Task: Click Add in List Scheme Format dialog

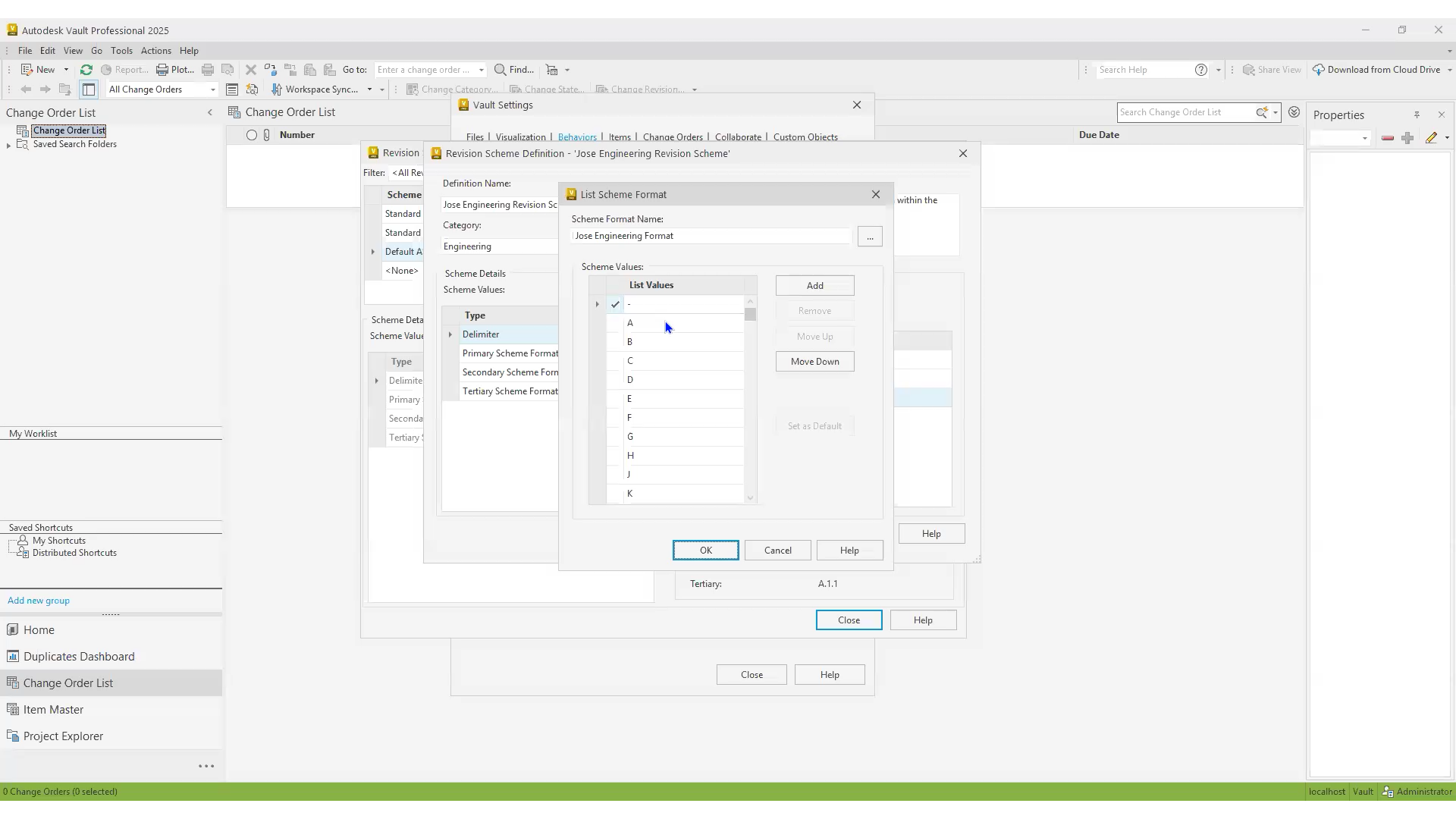Action: pos(815,286)
